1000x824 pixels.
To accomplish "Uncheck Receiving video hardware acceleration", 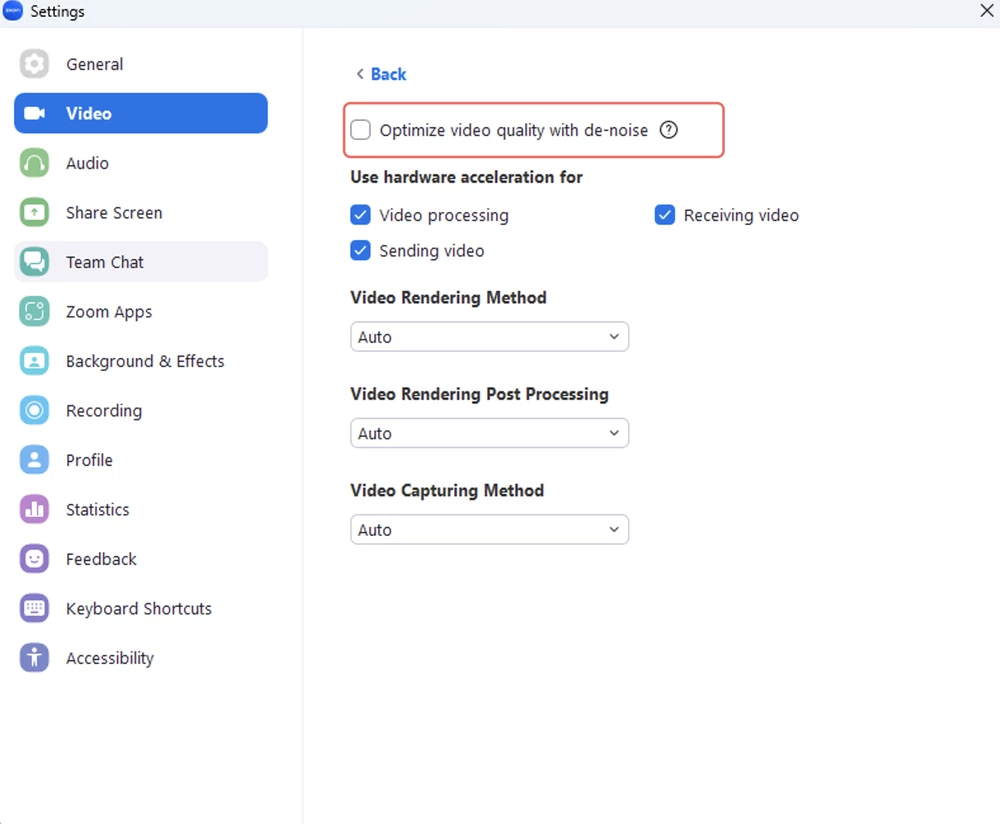I will pyautogui.click(x=665, y=215).
